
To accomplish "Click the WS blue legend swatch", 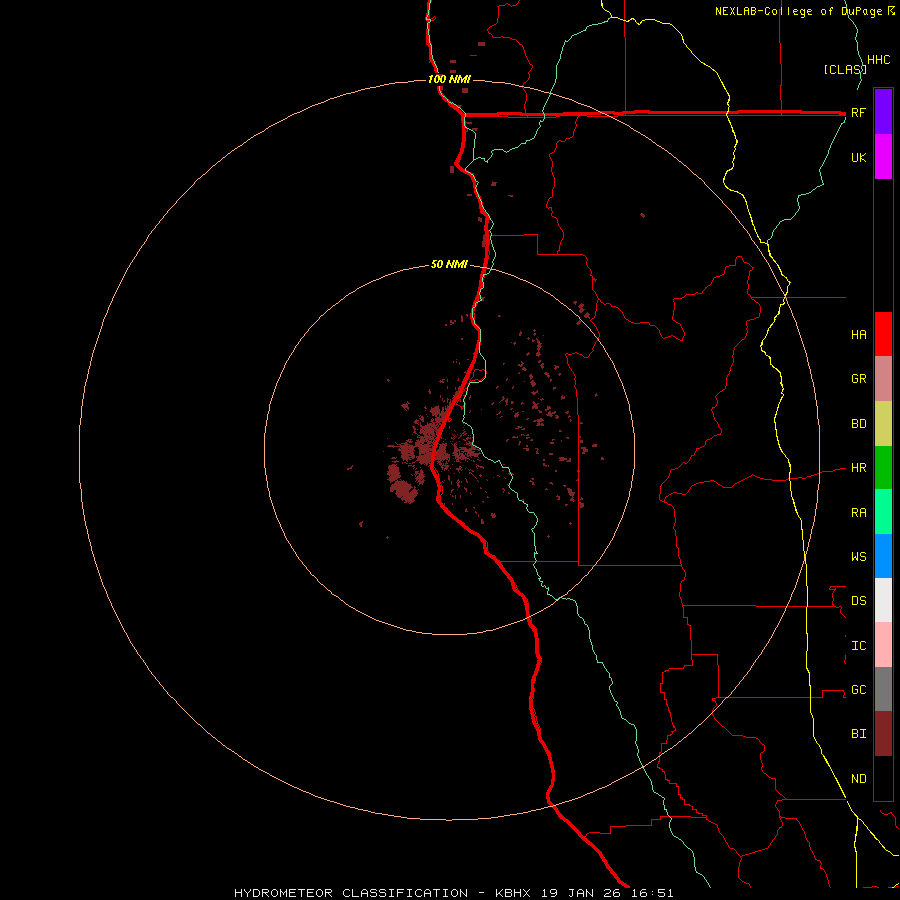I will [x=883, y=556].
